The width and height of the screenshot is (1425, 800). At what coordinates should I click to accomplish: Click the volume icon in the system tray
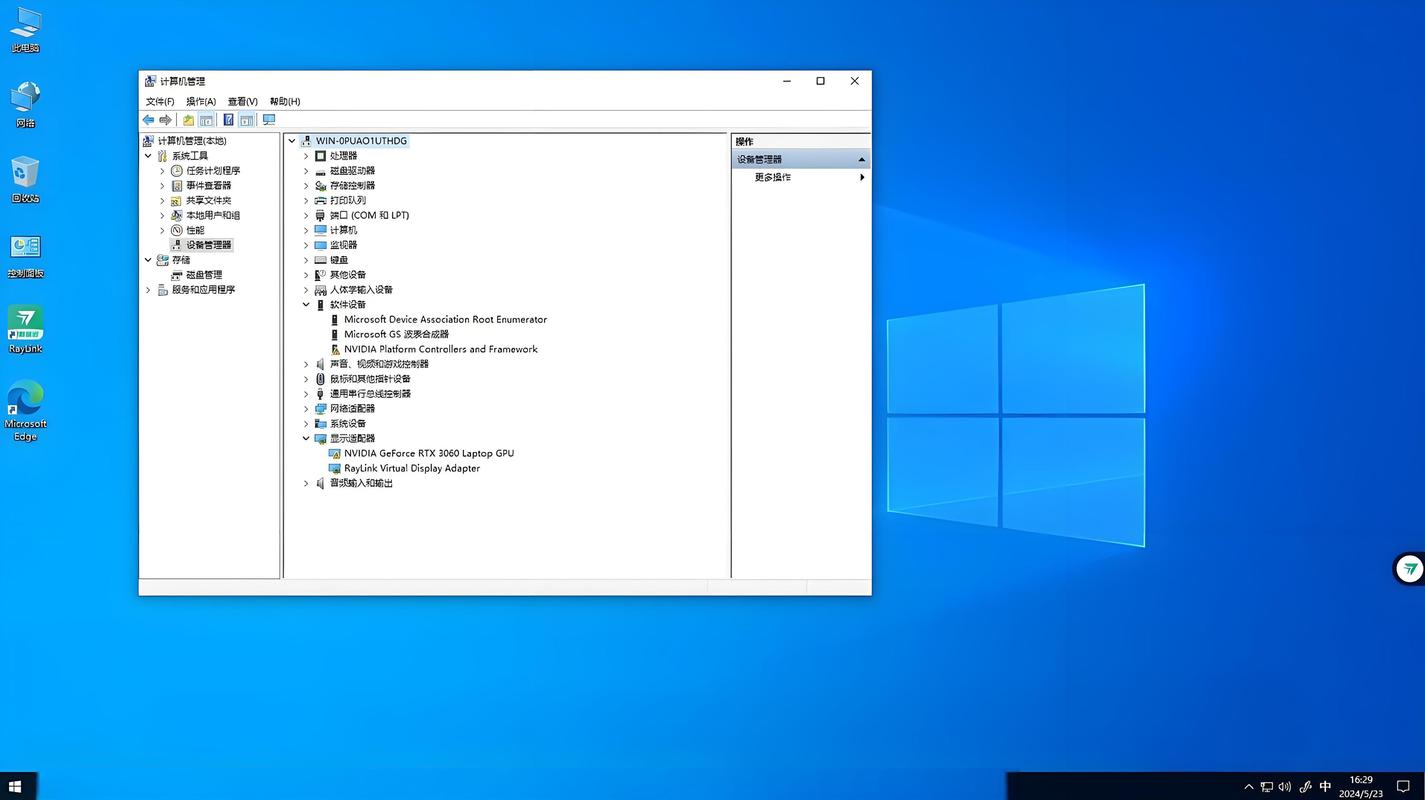(x=1286, y=786)
